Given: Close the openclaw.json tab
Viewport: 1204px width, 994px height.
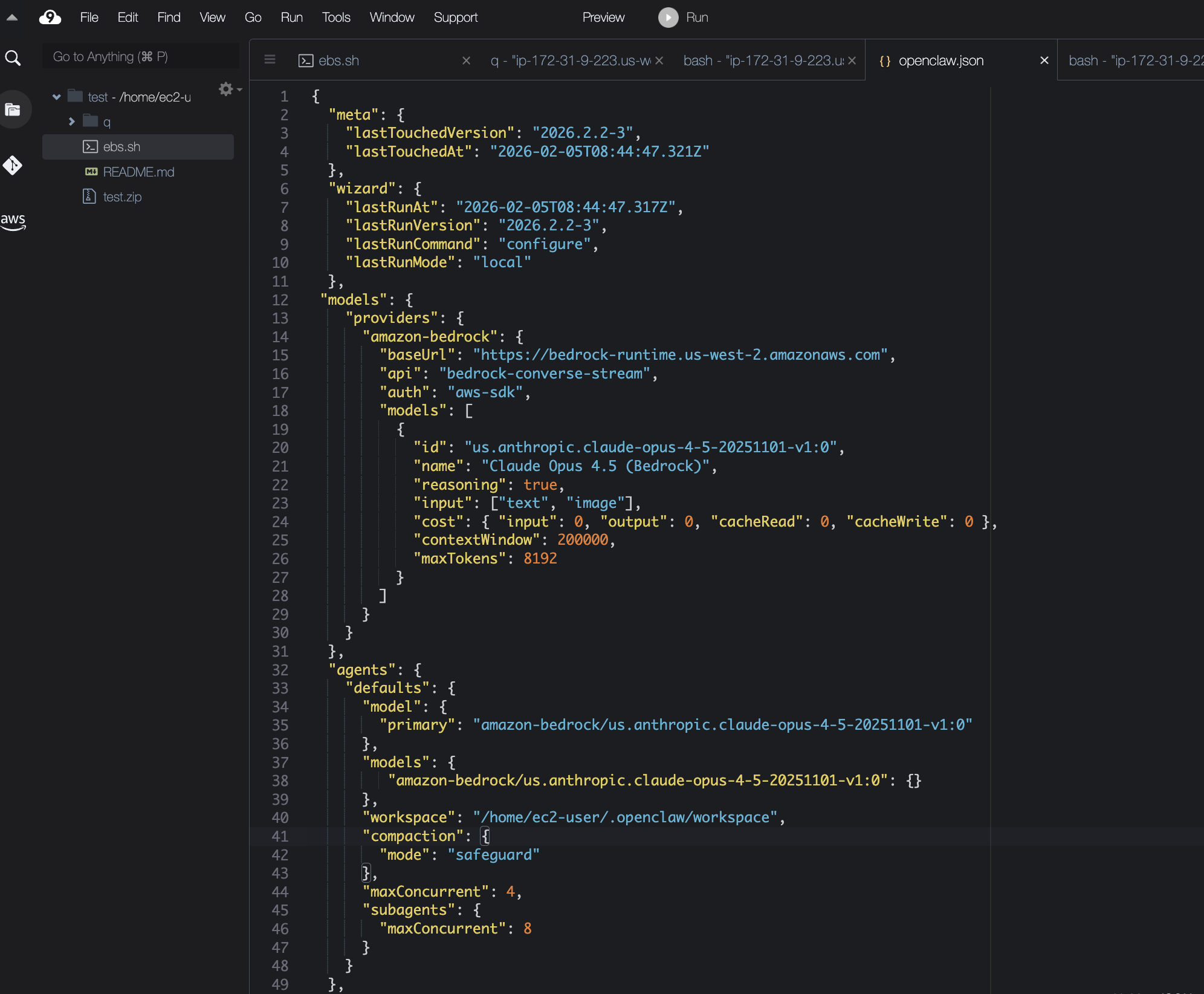Looking at the screenshot, I should 1044,60.
